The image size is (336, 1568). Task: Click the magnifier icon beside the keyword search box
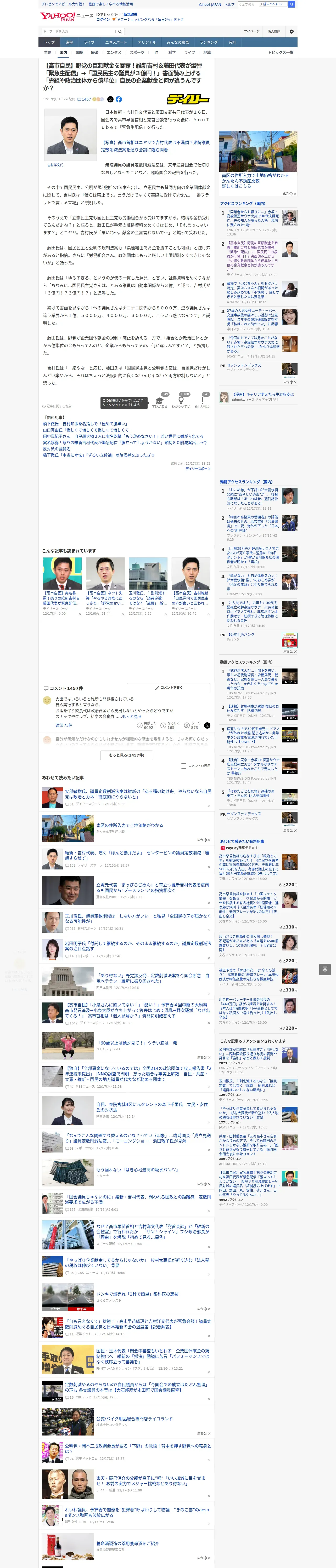pyautogui.click(x=120, y=32)
